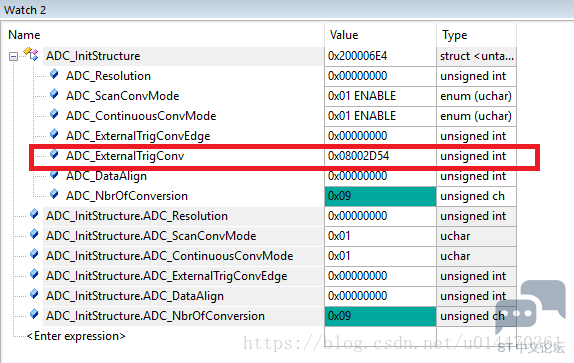
Task: Click the ADC_InitStructure struct icon
Action: tap(31, 54)
